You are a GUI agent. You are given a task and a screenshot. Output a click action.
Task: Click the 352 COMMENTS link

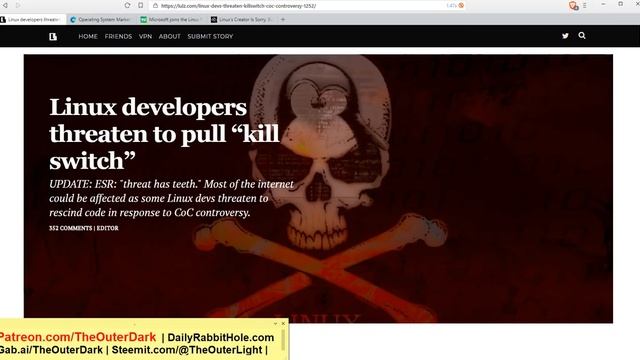(x=71, y=228)
